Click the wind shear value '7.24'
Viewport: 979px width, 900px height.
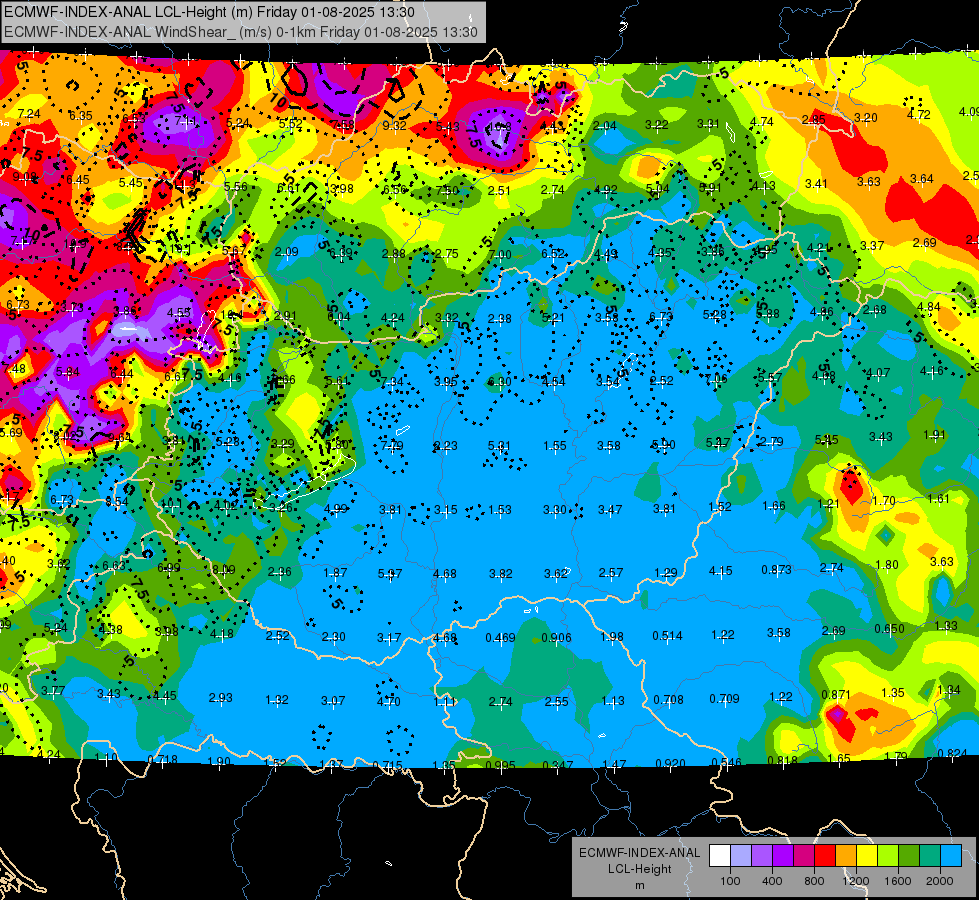[29, 114]
